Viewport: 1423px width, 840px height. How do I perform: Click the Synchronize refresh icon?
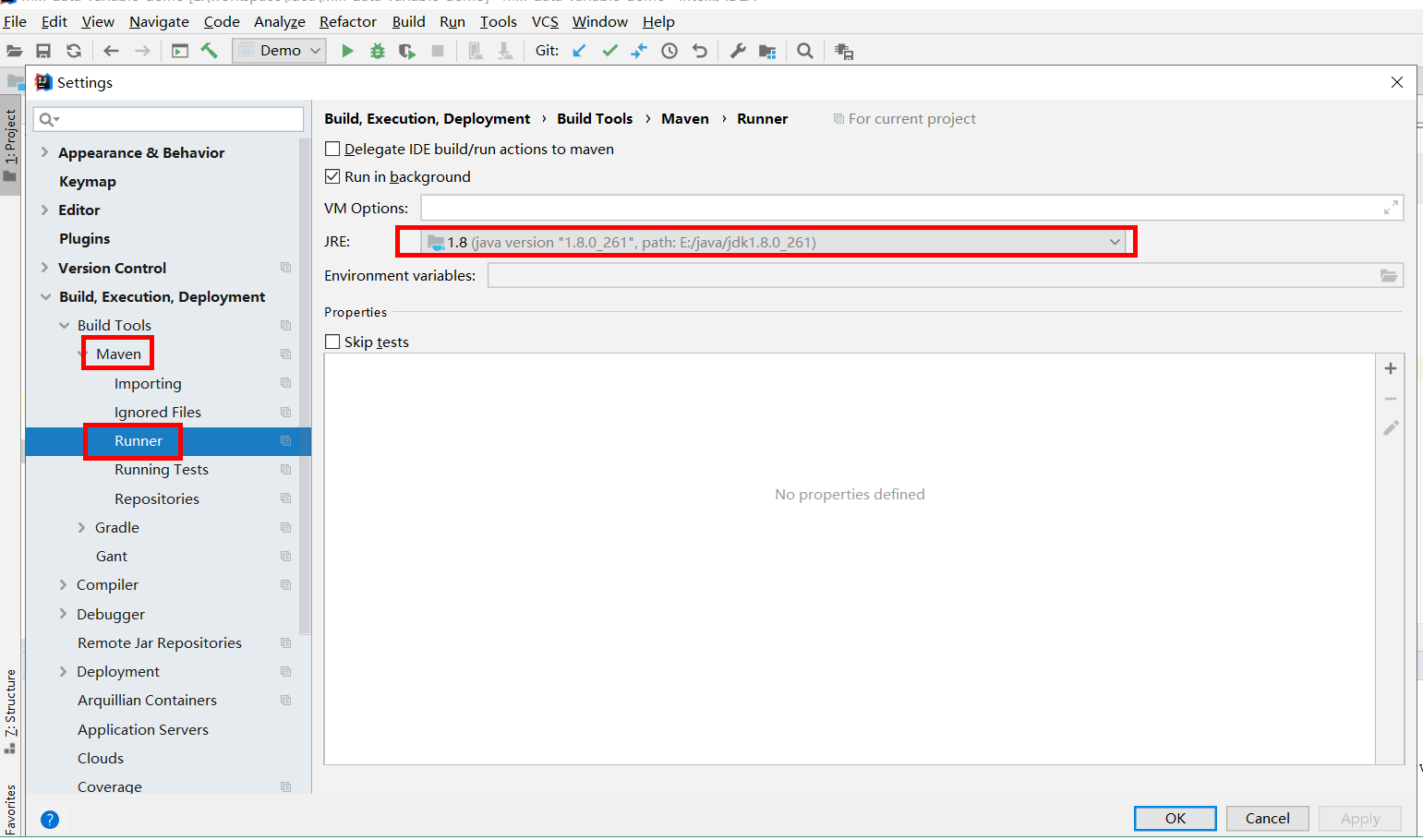[x=74, y=51]
